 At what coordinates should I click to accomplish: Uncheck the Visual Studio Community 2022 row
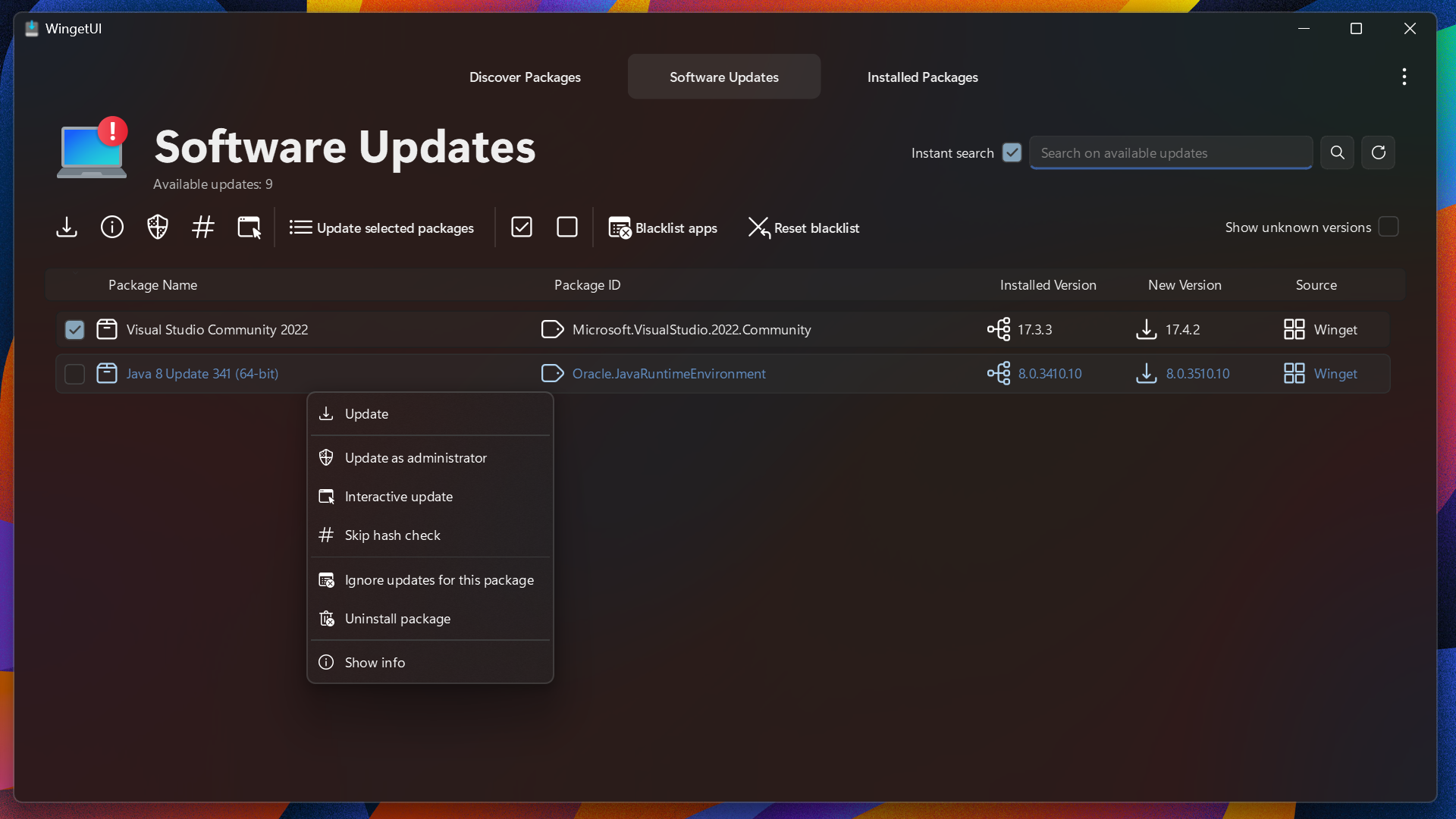[74, 329]
